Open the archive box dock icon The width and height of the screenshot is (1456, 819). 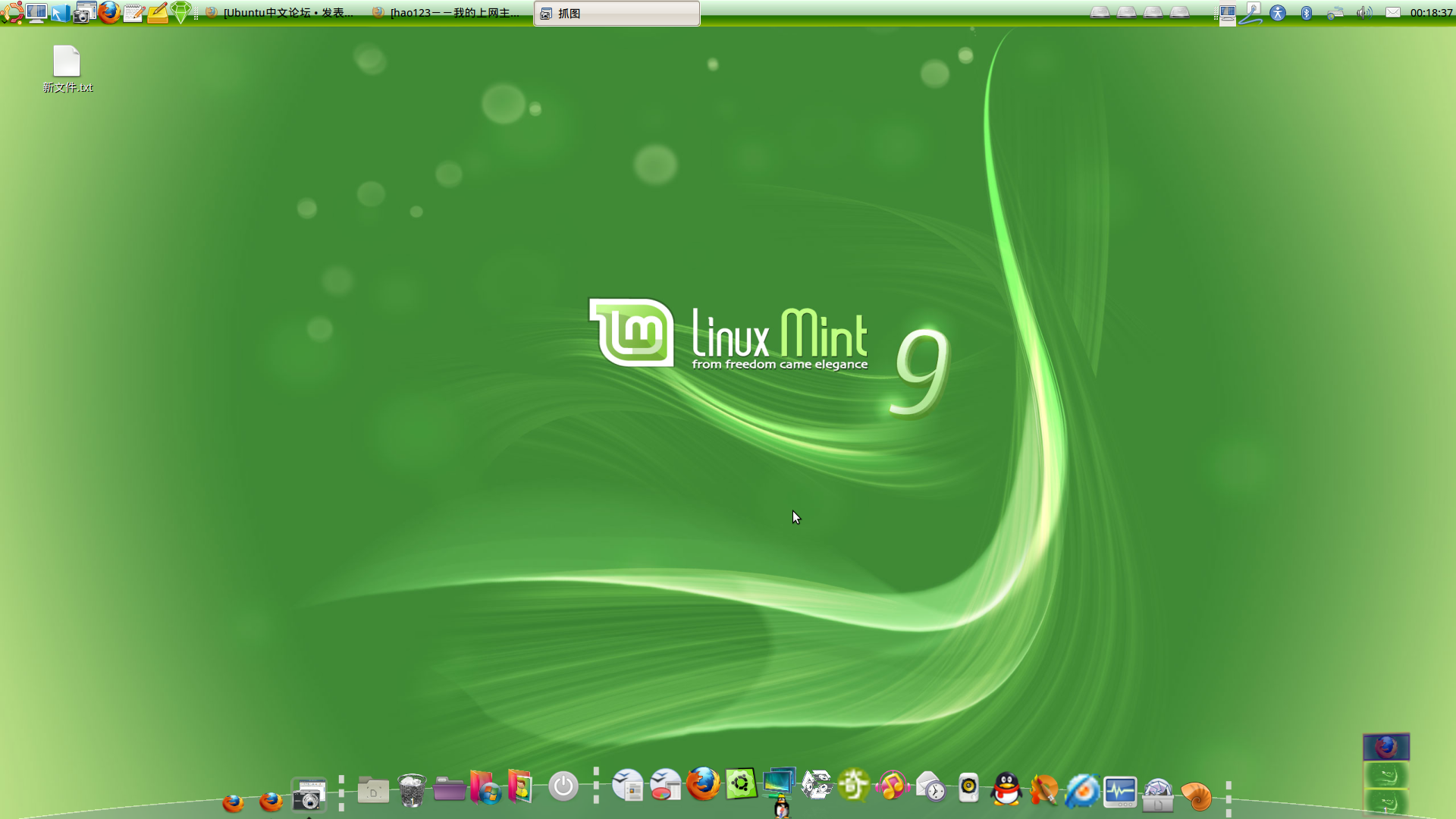coord(1158,795)
